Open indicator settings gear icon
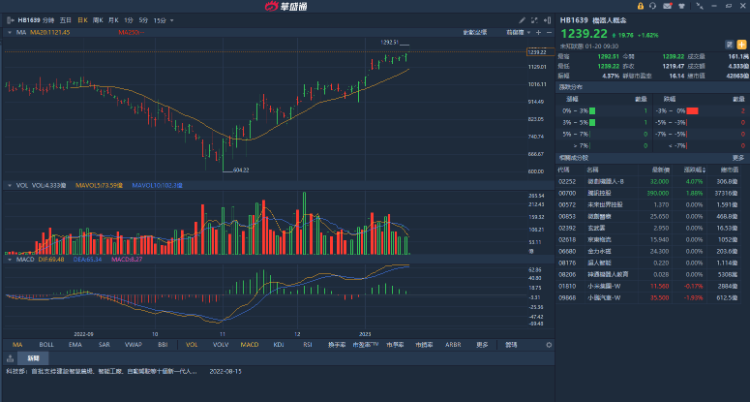750x402 pixels. [549, 344]
